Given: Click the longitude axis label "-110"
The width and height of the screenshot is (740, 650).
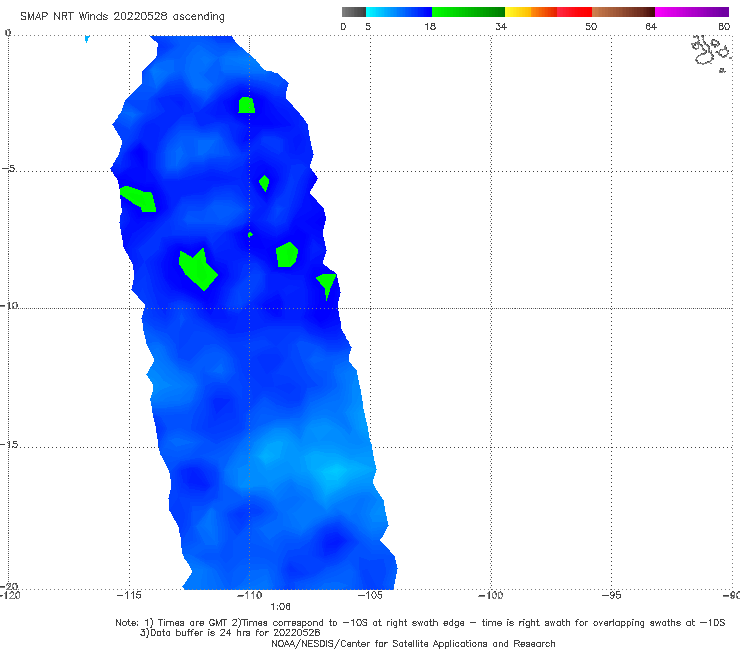Looking at the screenshot, I should [x=249, y=595].
